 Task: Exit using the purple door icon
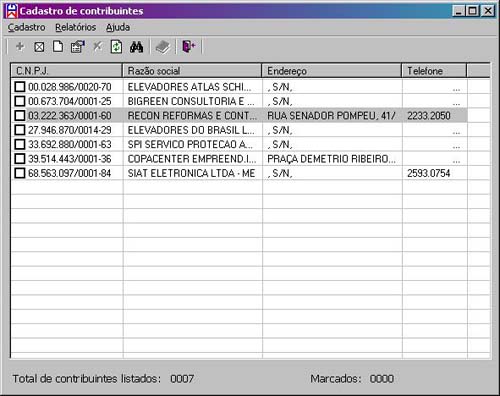tap(188, 46)
